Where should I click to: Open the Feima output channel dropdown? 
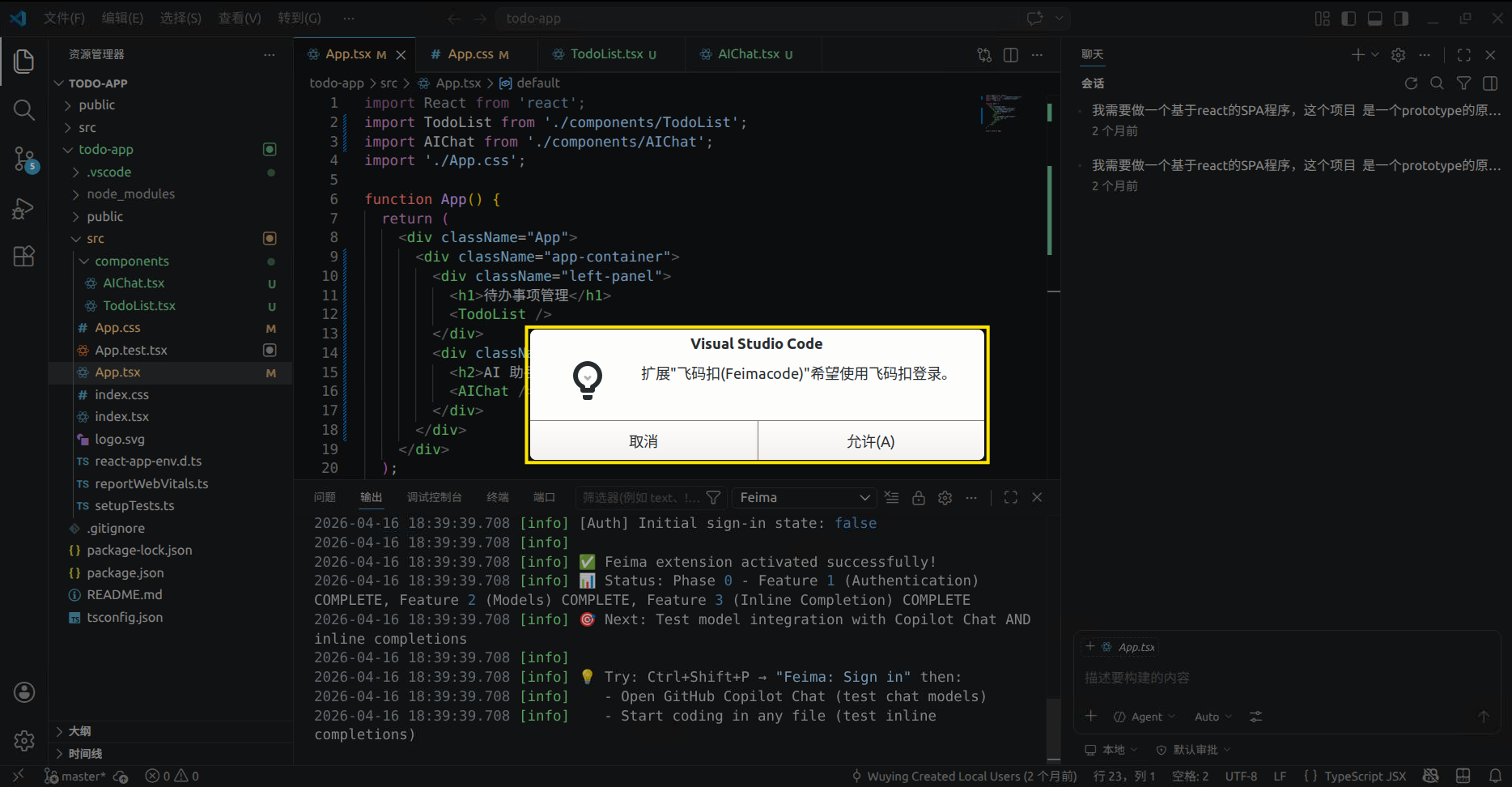tap(805, 498)
